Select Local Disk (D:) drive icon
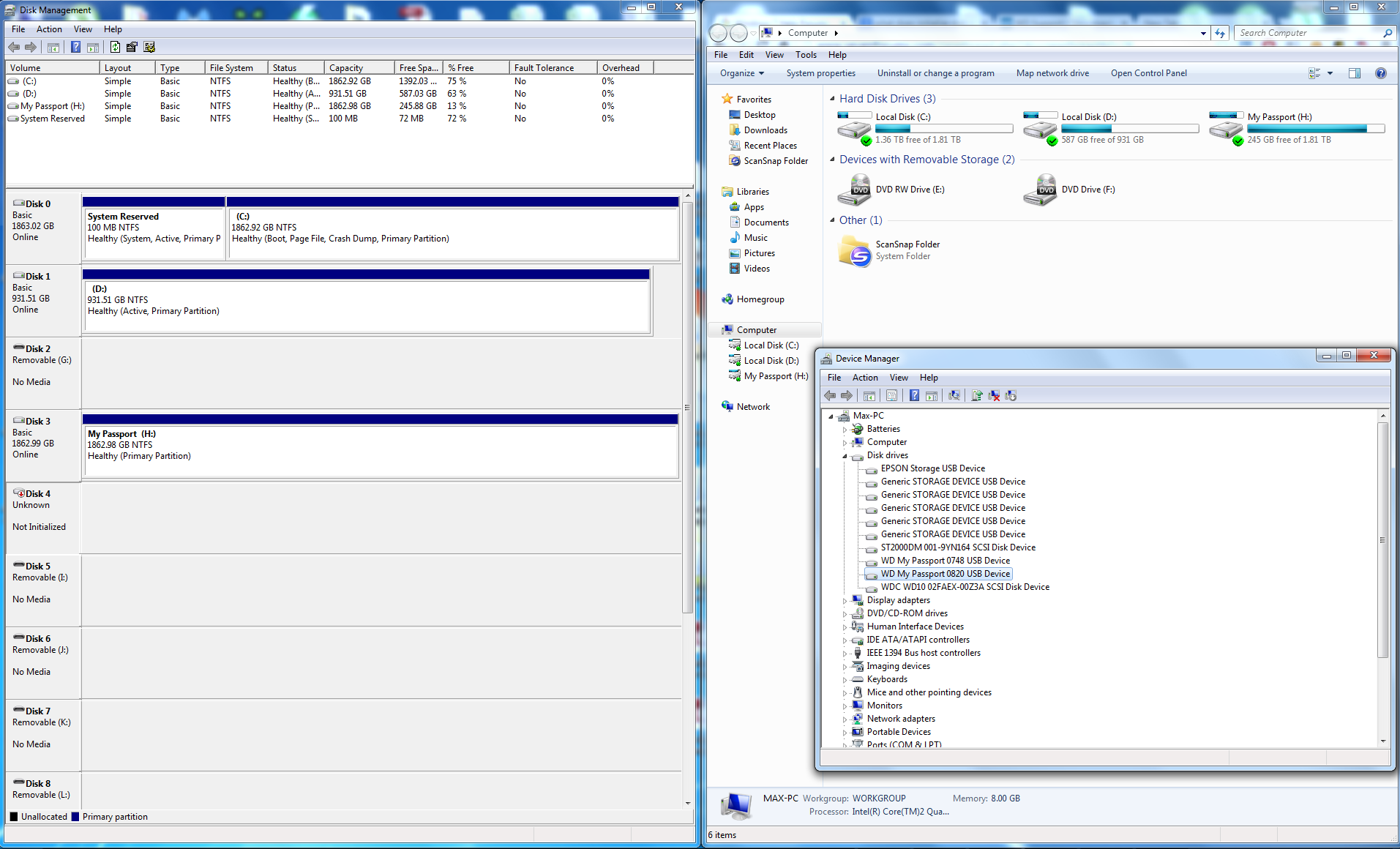1400x849 pixels. (x=1040, y=129)
